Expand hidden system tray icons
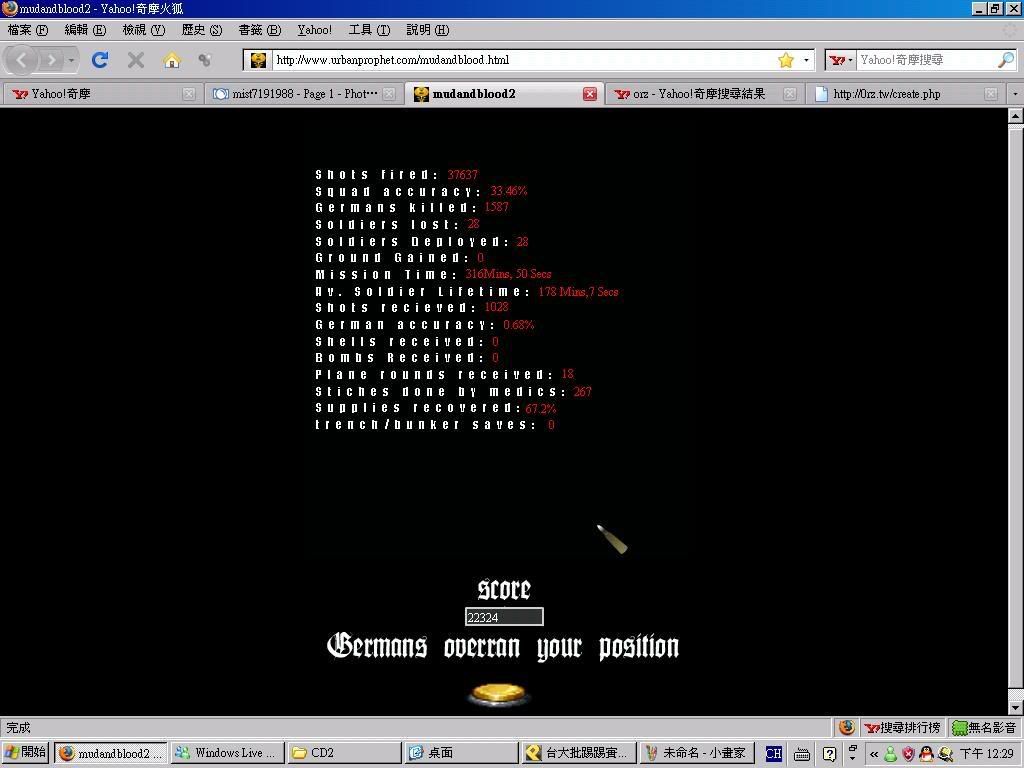 coord(874,754)
